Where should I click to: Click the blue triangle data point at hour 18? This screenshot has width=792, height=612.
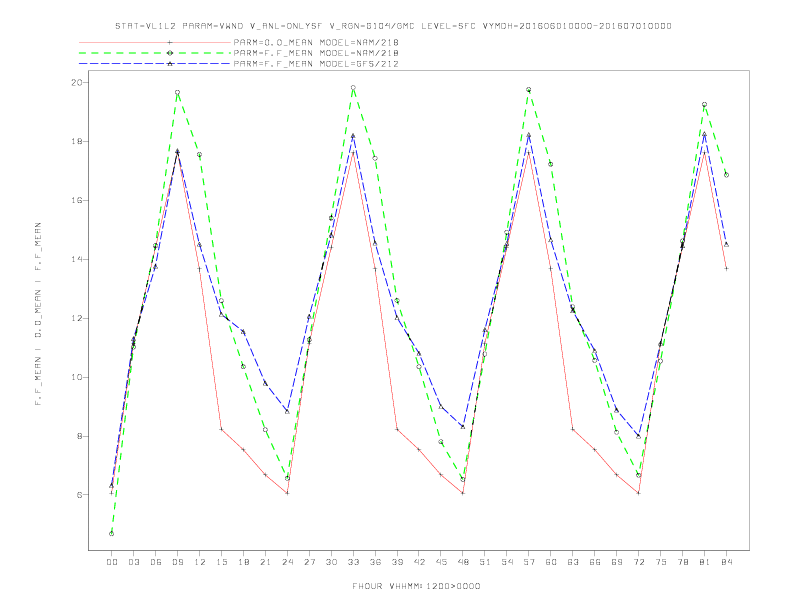click(x=243, y=332)
